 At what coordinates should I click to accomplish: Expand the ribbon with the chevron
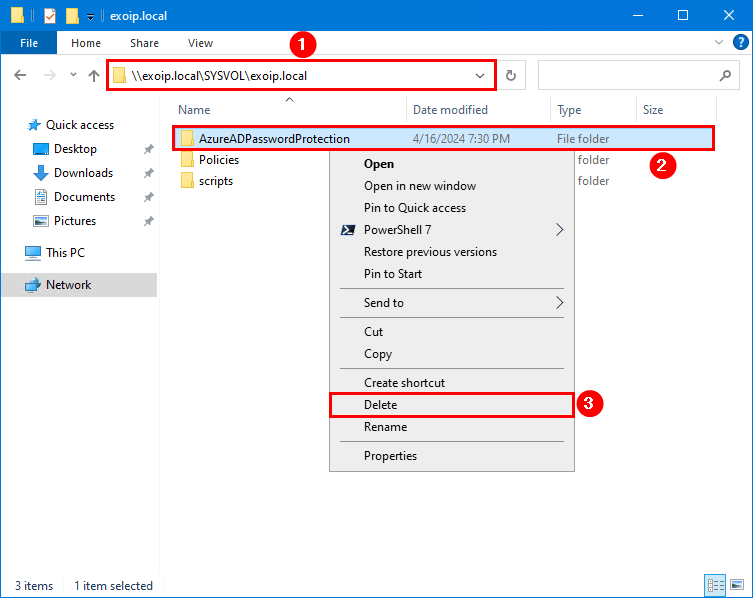click(718, 43)
